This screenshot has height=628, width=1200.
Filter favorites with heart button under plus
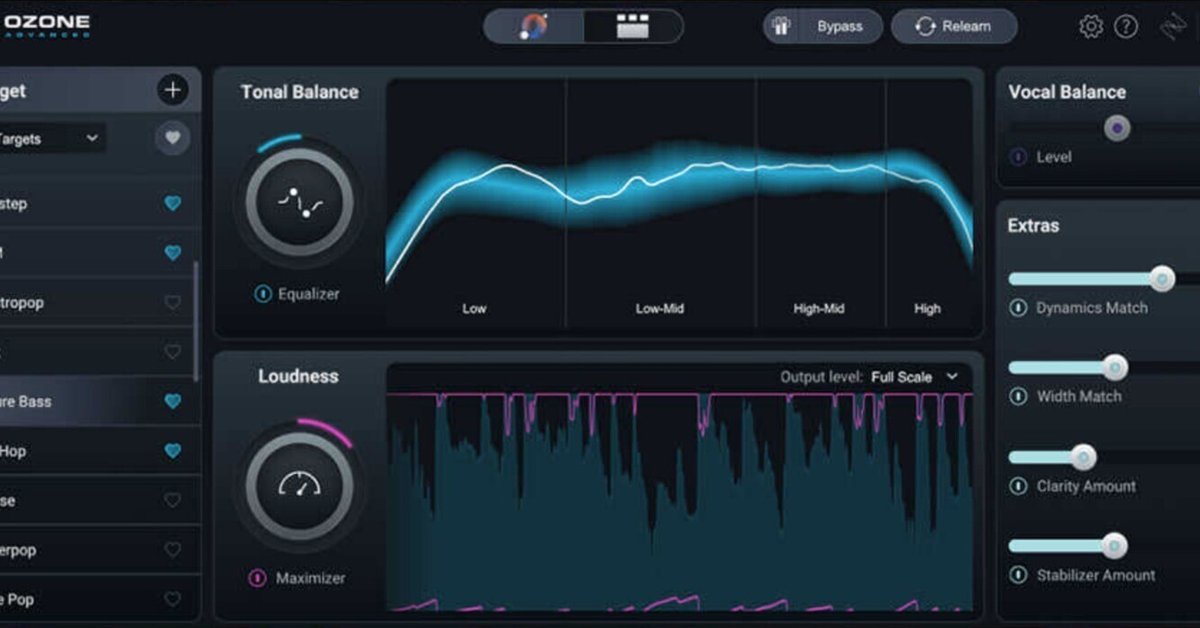(173, 138)
